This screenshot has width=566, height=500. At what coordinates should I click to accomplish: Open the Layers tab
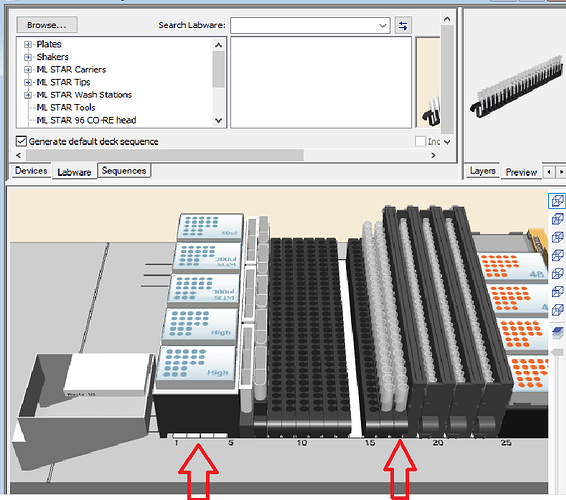[x=483, y=171]
